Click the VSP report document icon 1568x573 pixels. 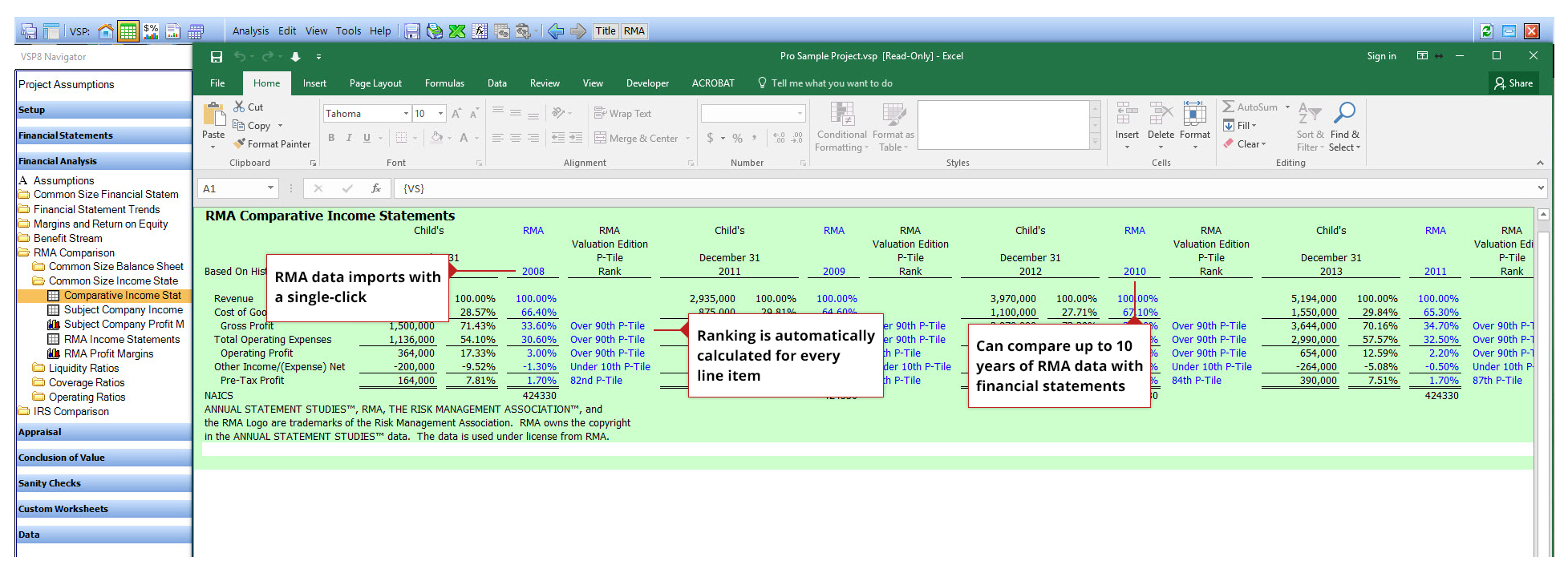click(172, 31)
